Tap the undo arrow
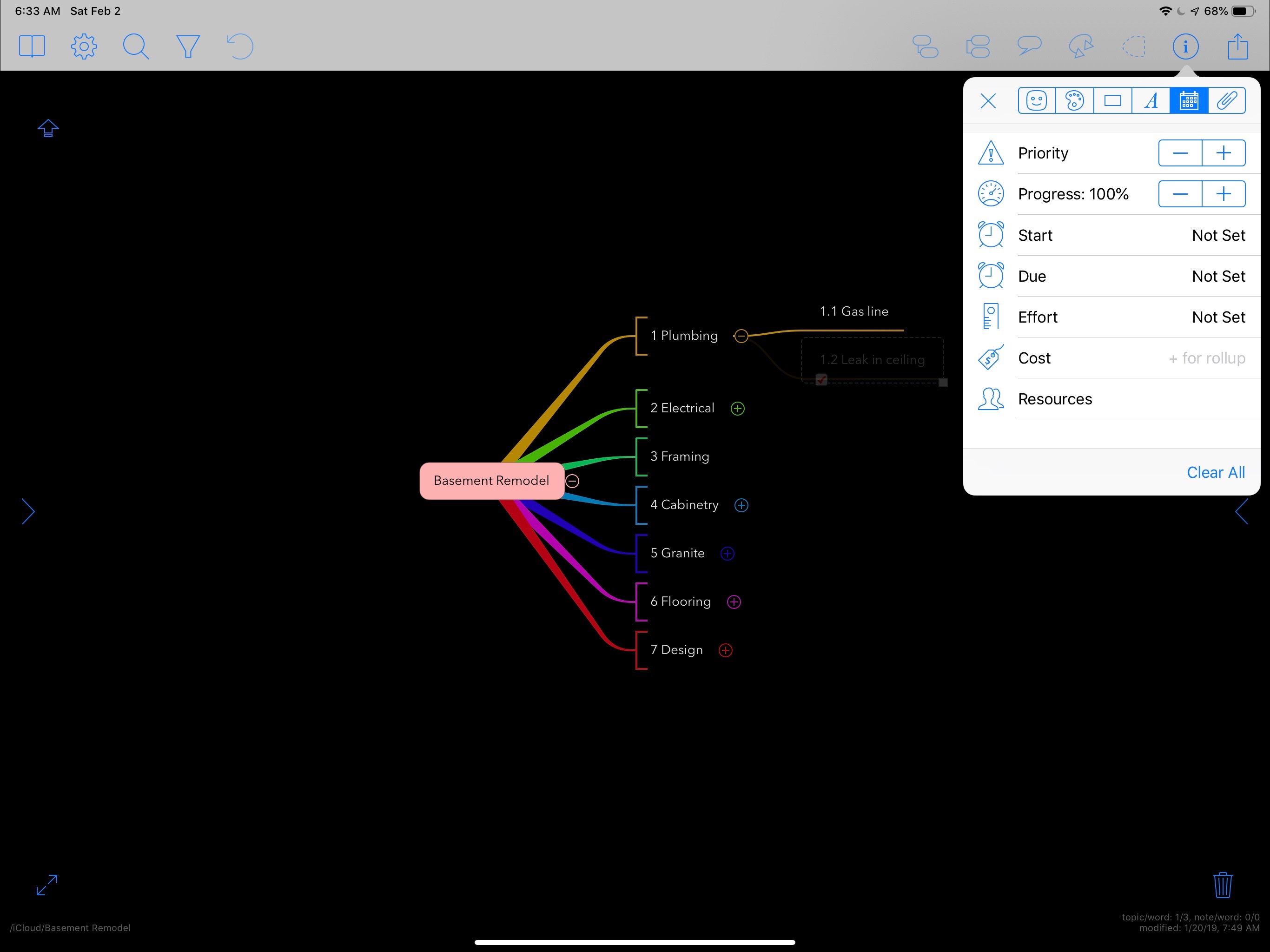The image size is (1270, 952). pos(240,46)
